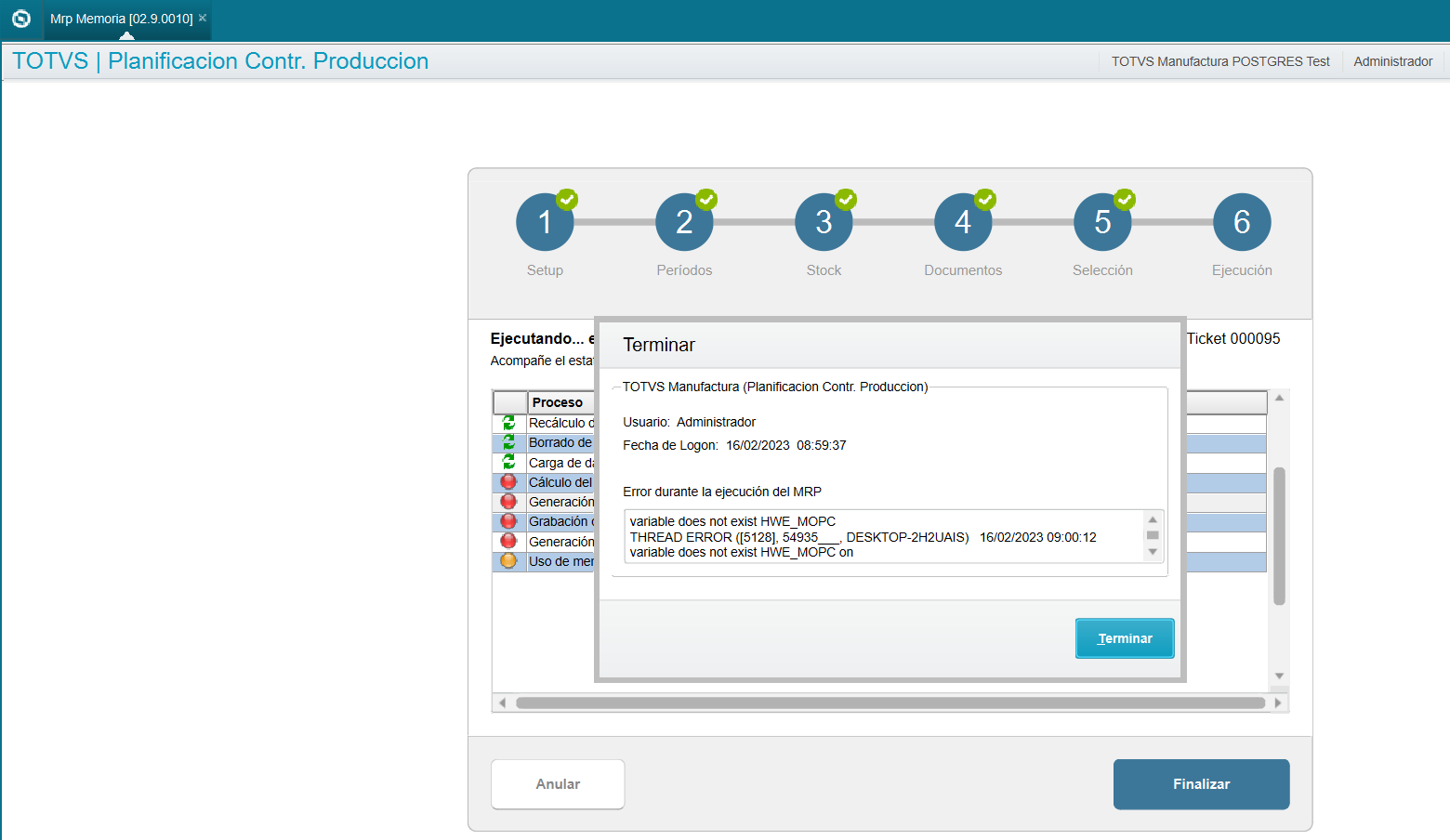The width and height of the screenshot is (1450, 840).
Task: Click red status icon for Cálculo row
Action: (x=508, y=481)
